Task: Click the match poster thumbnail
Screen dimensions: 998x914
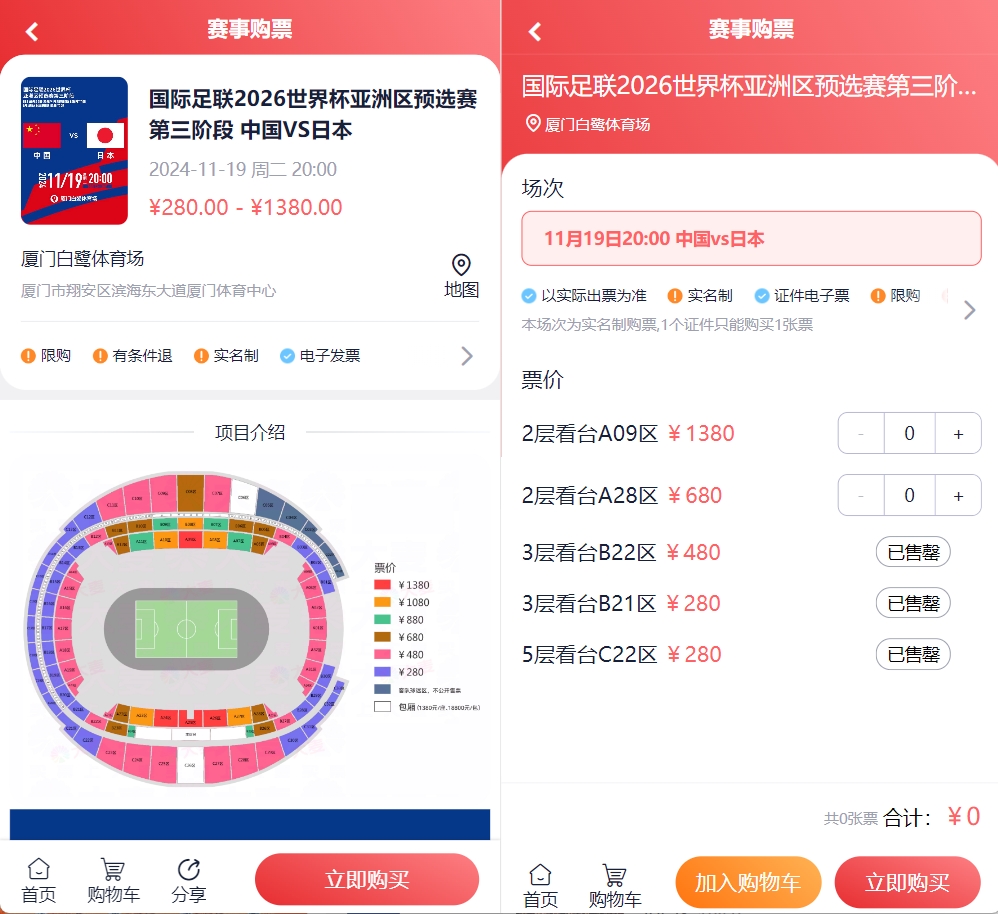Action: coord(74,151)
